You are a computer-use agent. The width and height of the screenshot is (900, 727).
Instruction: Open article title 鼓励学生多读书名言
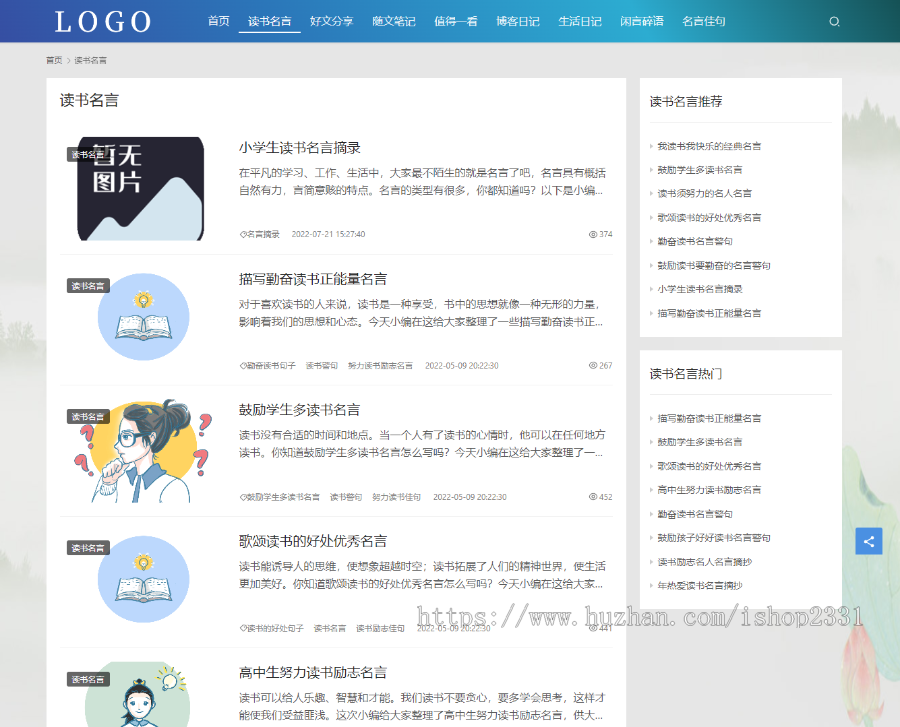point(300,410)
